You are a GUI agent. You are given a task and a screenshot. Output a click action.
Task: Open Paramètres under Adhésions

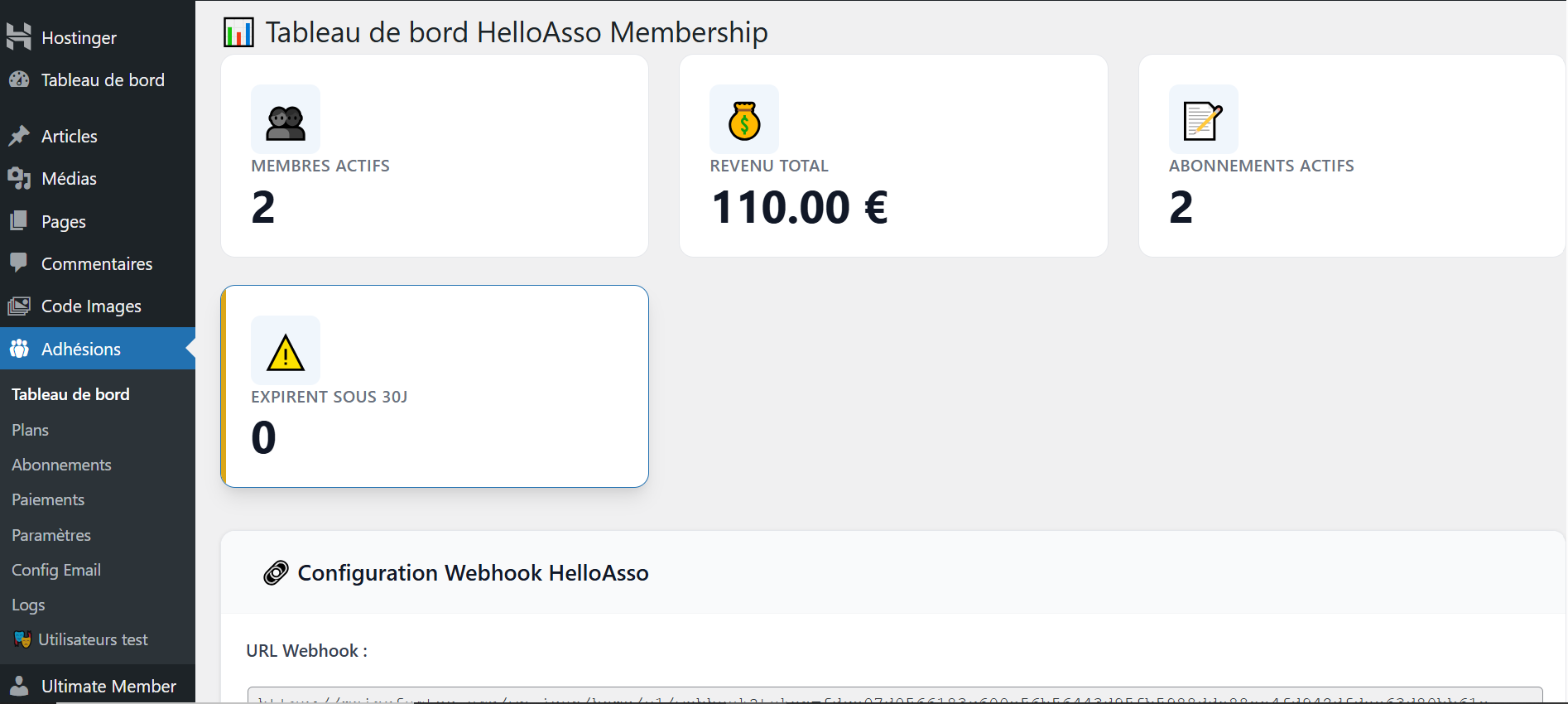tap(51, 535)
